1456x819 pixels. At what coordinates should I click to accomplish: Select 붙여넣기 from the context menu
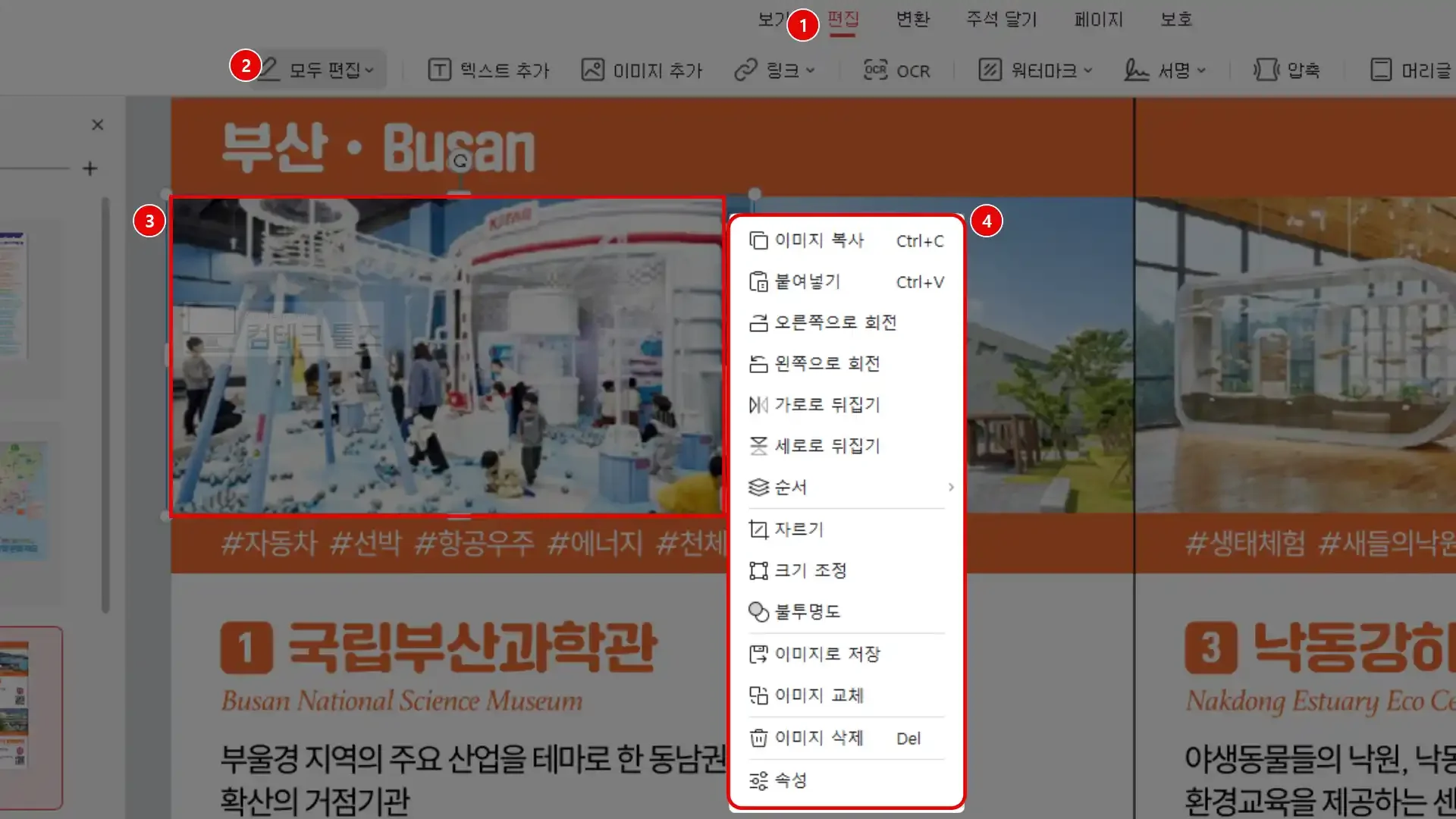click(x=846, y=281)
